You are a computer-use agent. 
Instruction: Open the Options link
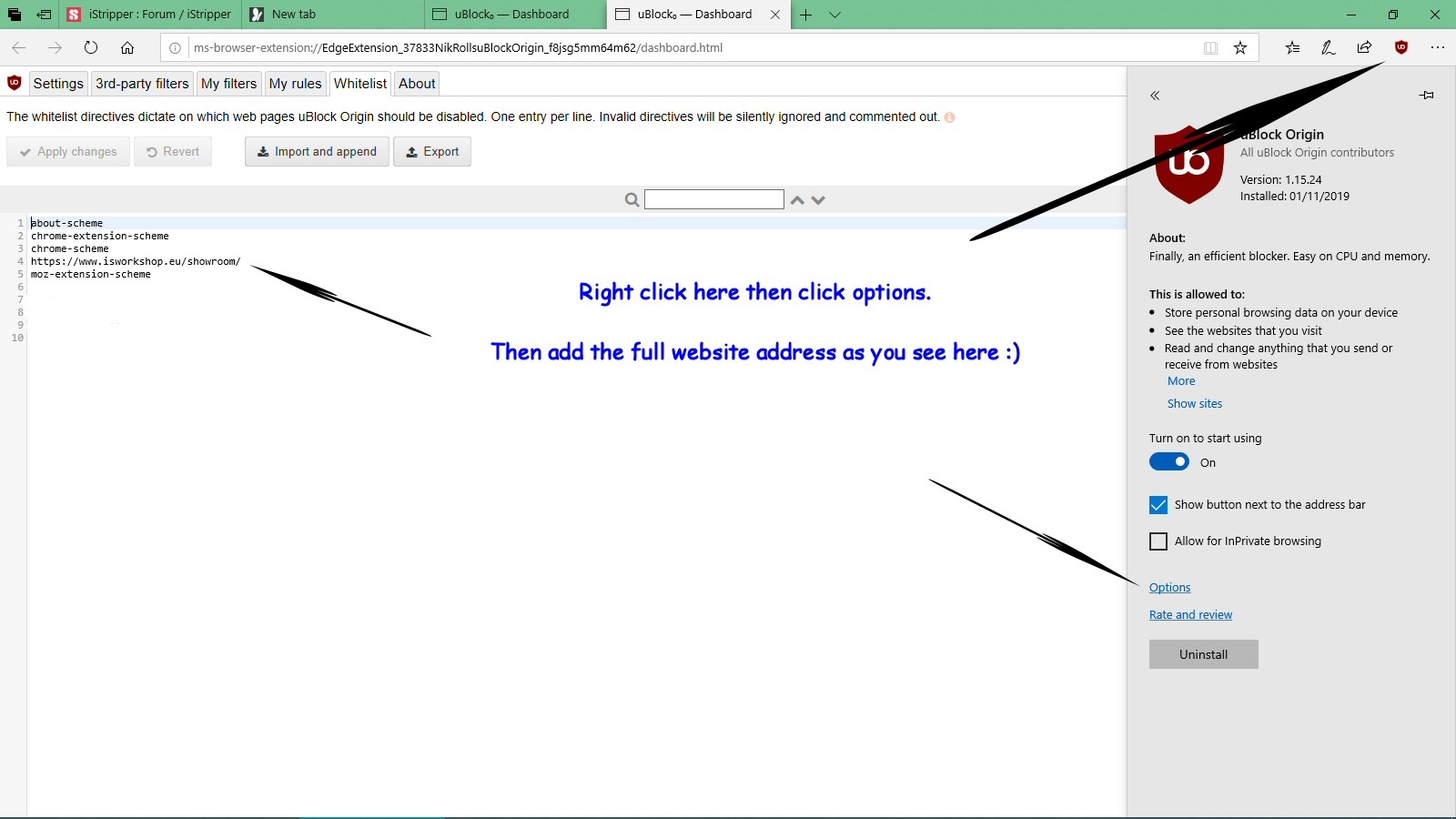coord(1169,588)
